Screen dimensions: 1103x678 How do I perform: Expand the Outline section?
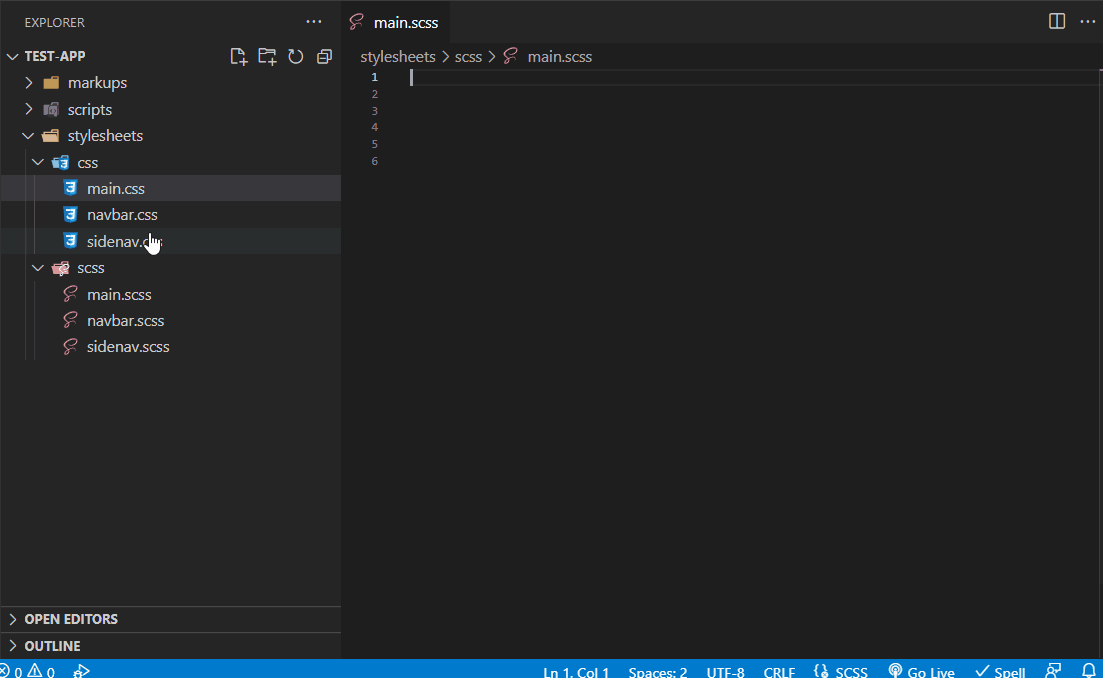170,646
